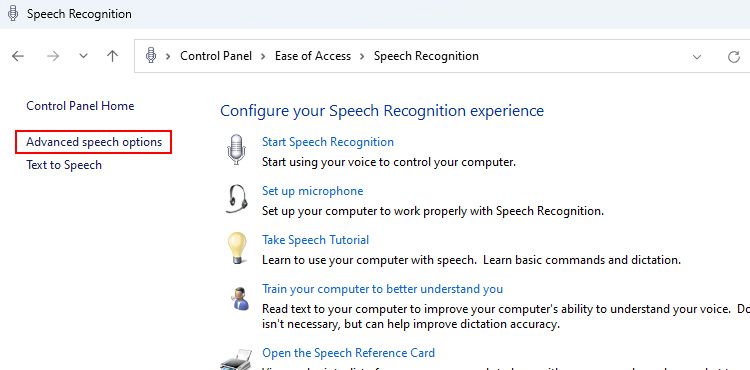This screenshot has width=750, height=370.
Task: Expand the chevron after Ease of Access
Action: pos(362,56)
